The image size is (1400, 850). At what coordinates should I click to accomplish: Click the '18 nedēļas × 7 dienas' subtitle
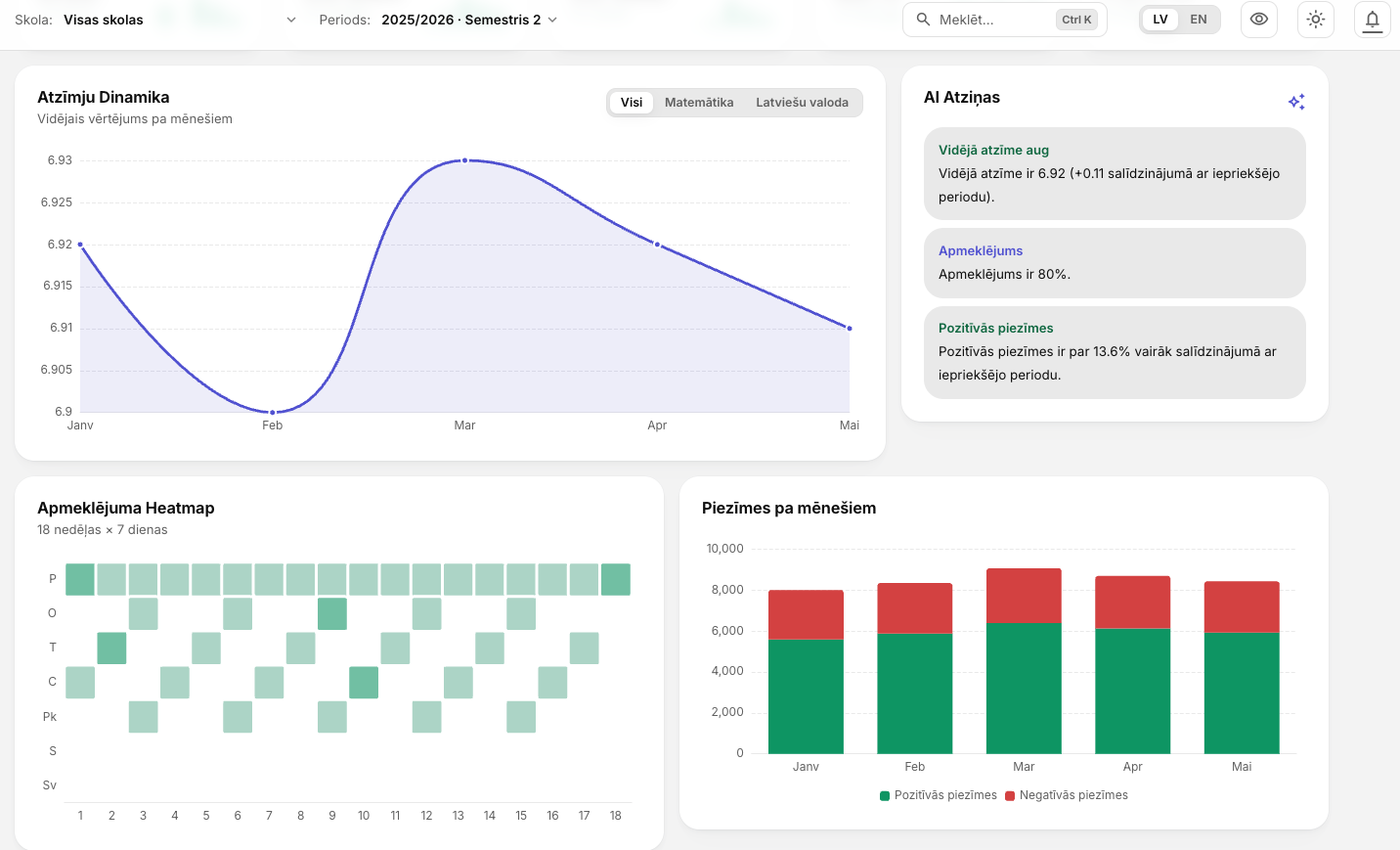point(103,529)
